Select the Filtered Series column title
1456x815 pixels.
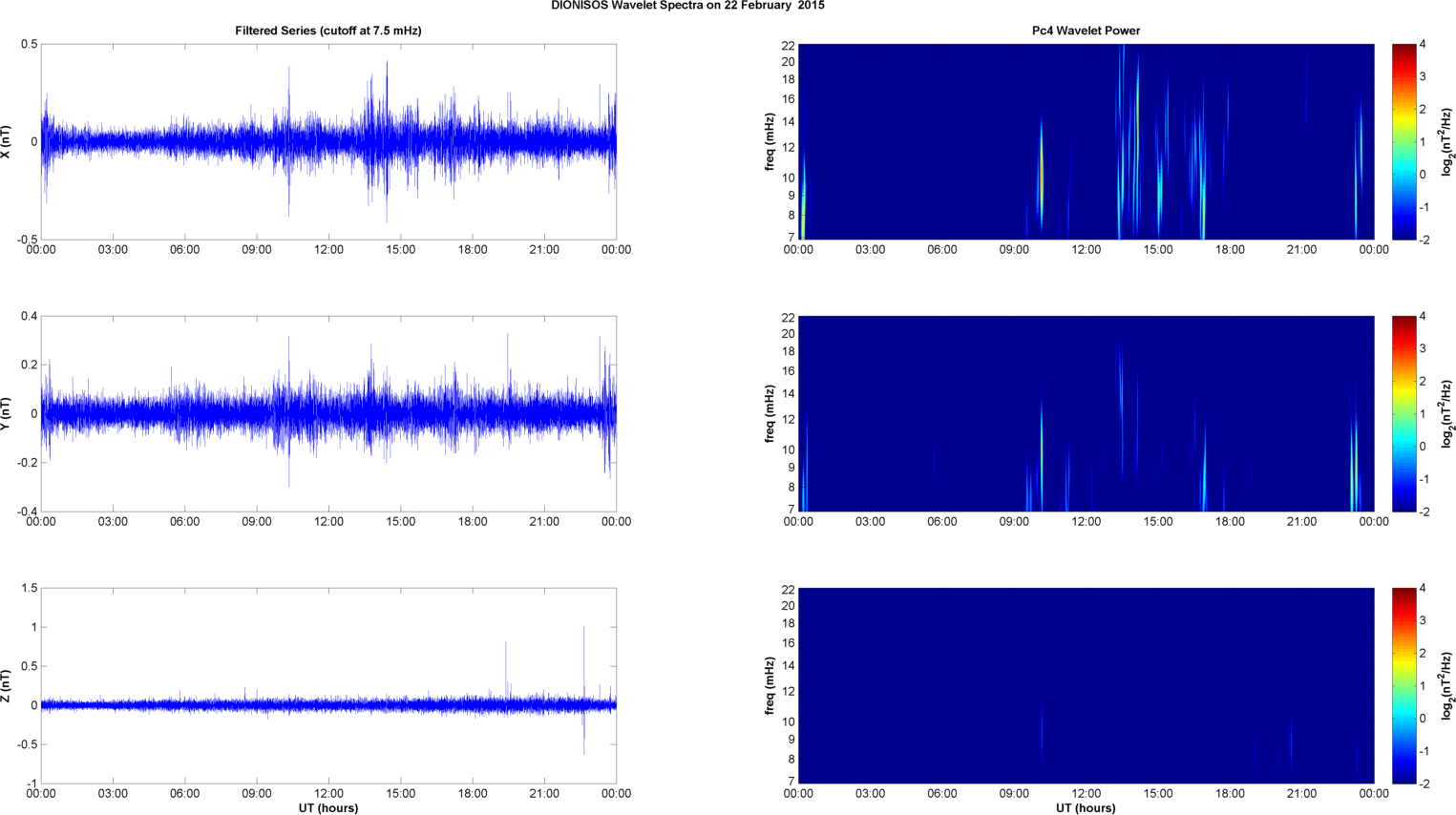click(x=327, y=31)
